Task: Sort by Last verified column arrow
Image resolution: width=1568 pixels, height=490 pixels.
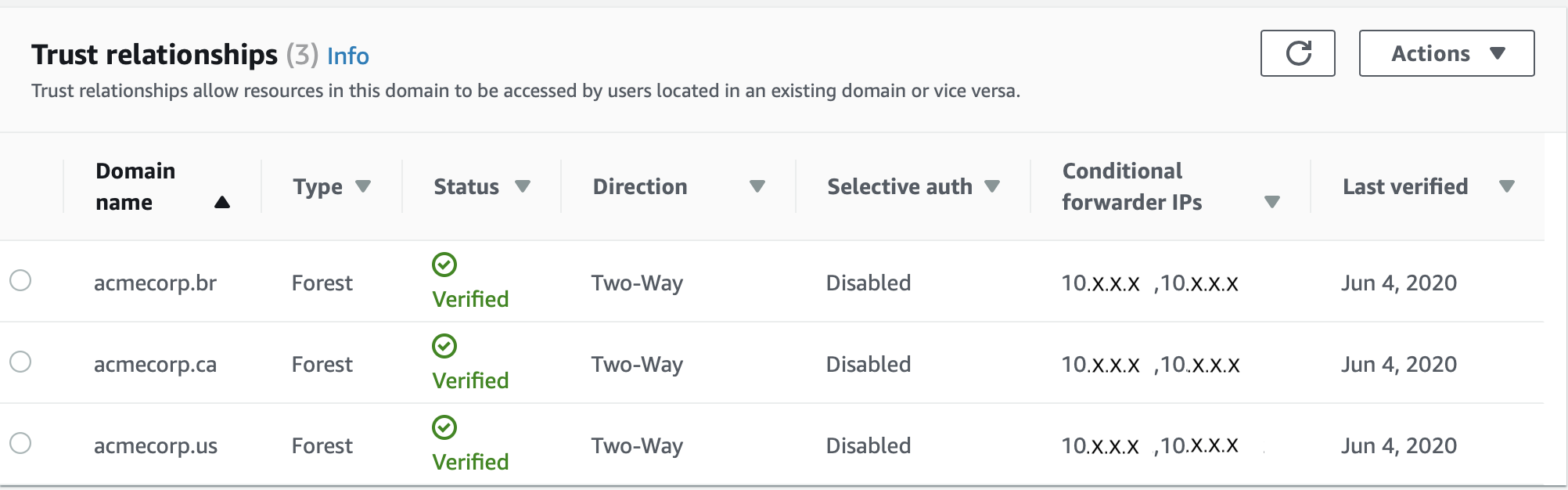Action: tap(1507, 186)
